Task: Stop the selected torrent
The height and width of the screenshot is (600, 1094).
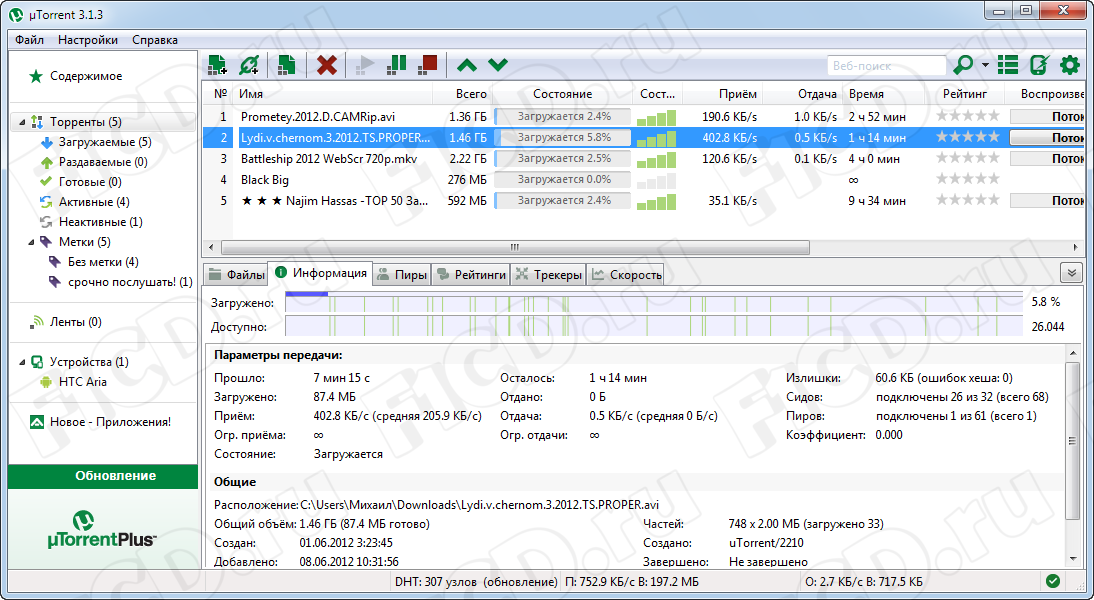Action: coord(428,65)
